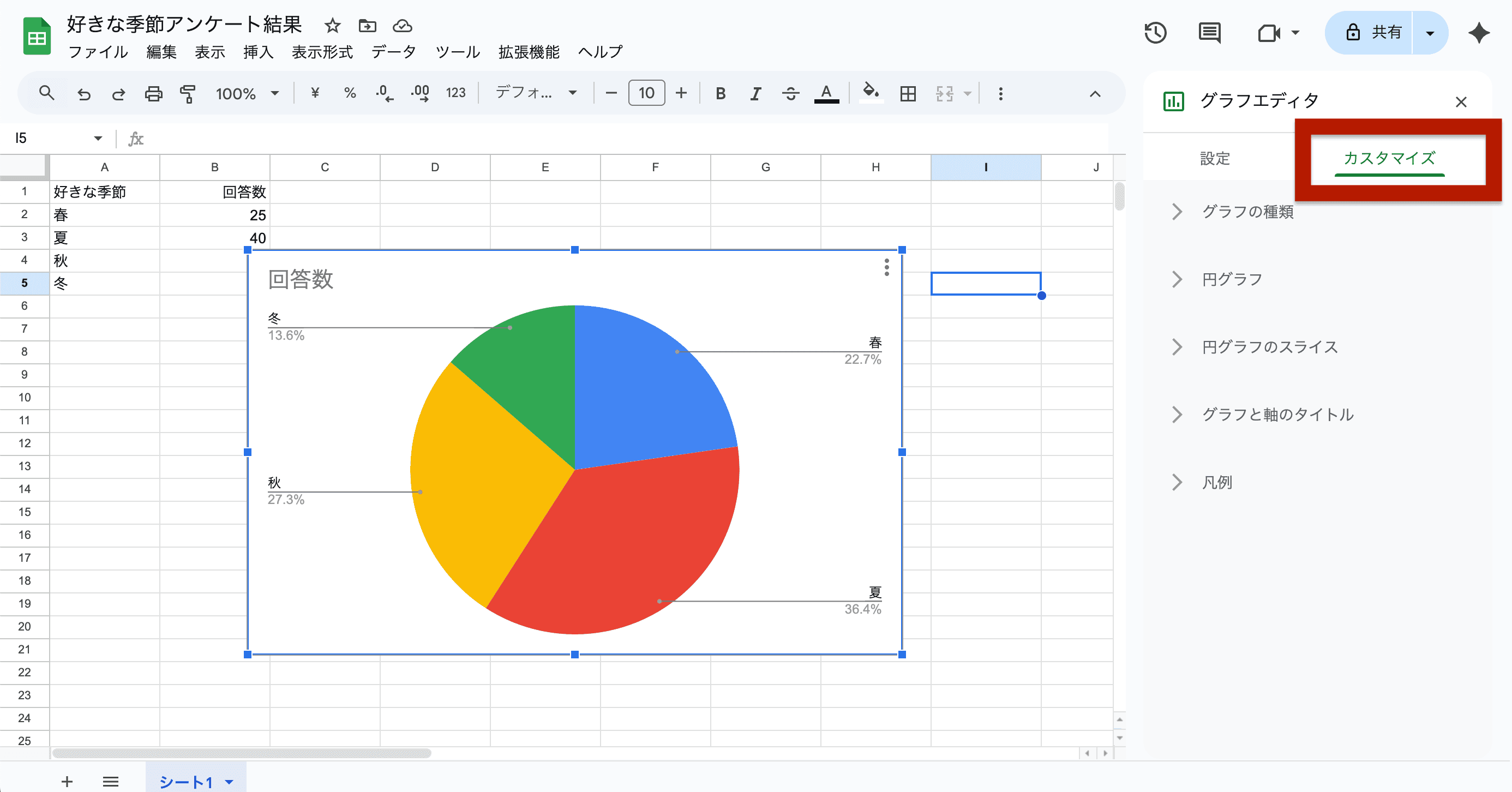Click the borders grid icon
Image resolution: width=1512 pixels, height=792 pixels.
coord(908,93)
